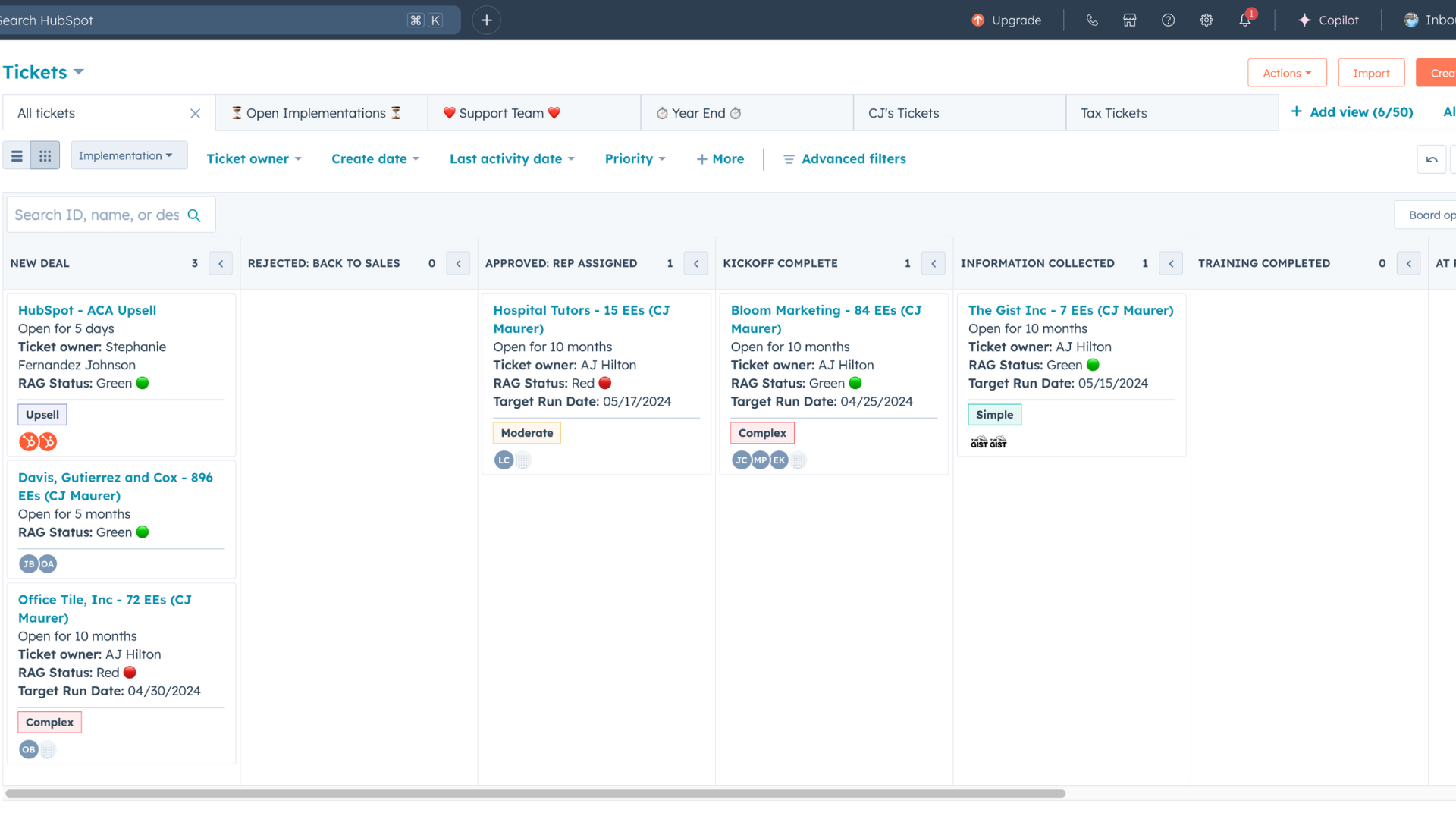Open the Tax Tickets tab
This screenshot has height=819, width=1456.
coord(1113,113)
